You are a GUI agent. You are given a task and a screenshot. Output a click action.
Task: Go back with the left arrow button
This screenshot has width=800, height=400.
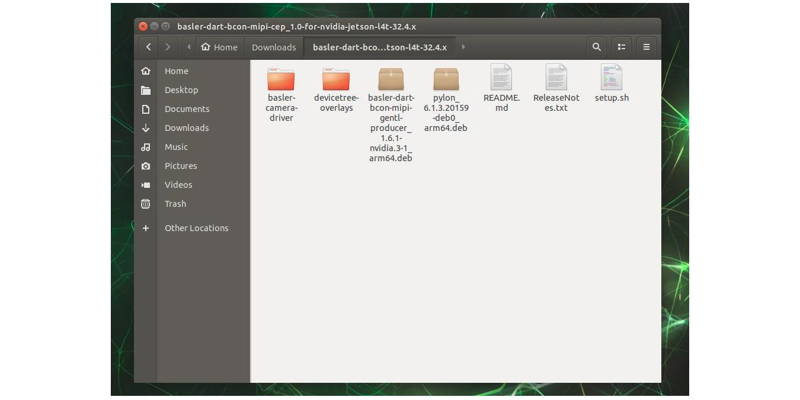pos(148,47)
